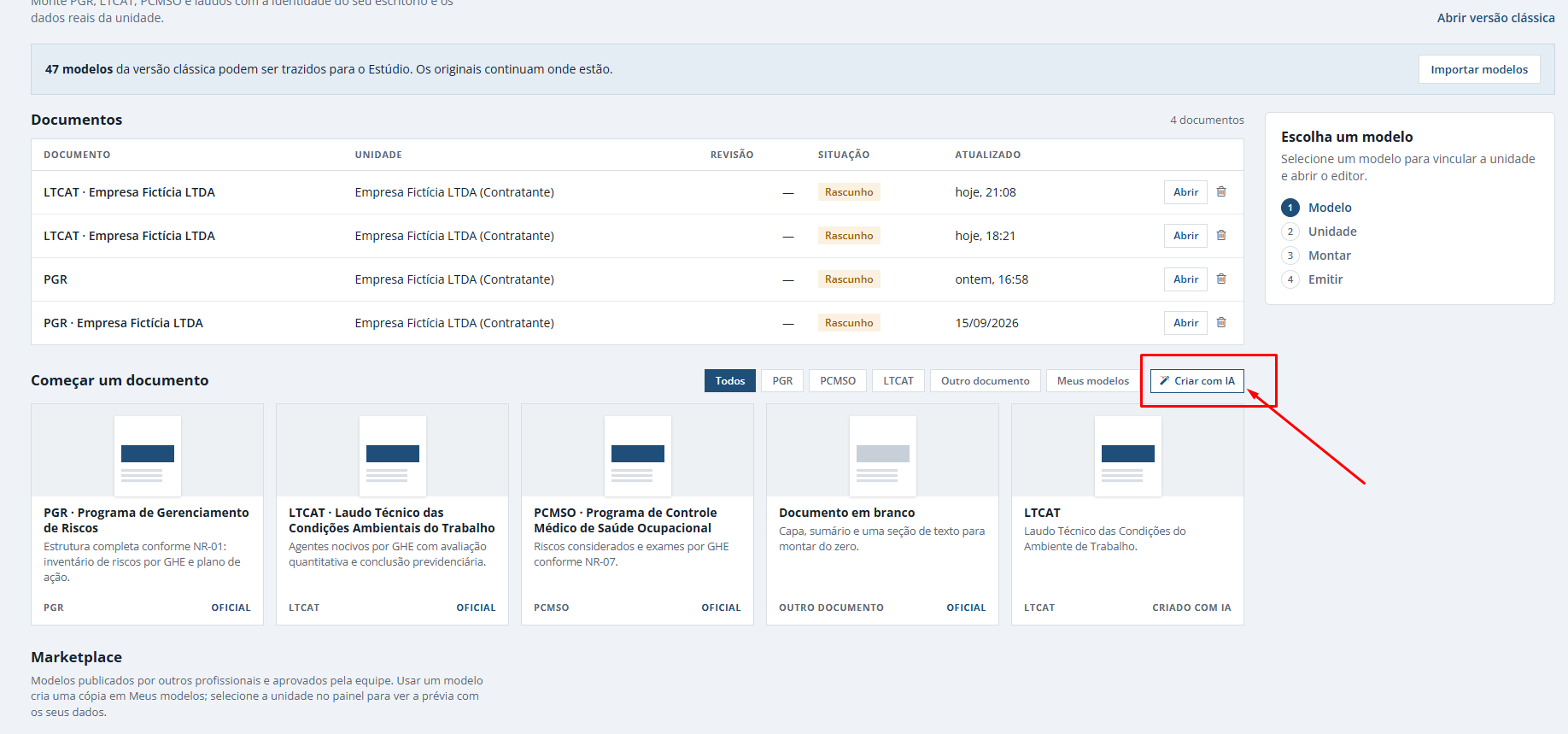Viewport: 1568px width, 734px height.
Task: Filter templates by LTCAT
Action: pyautogui.click(x=898, y=381)
